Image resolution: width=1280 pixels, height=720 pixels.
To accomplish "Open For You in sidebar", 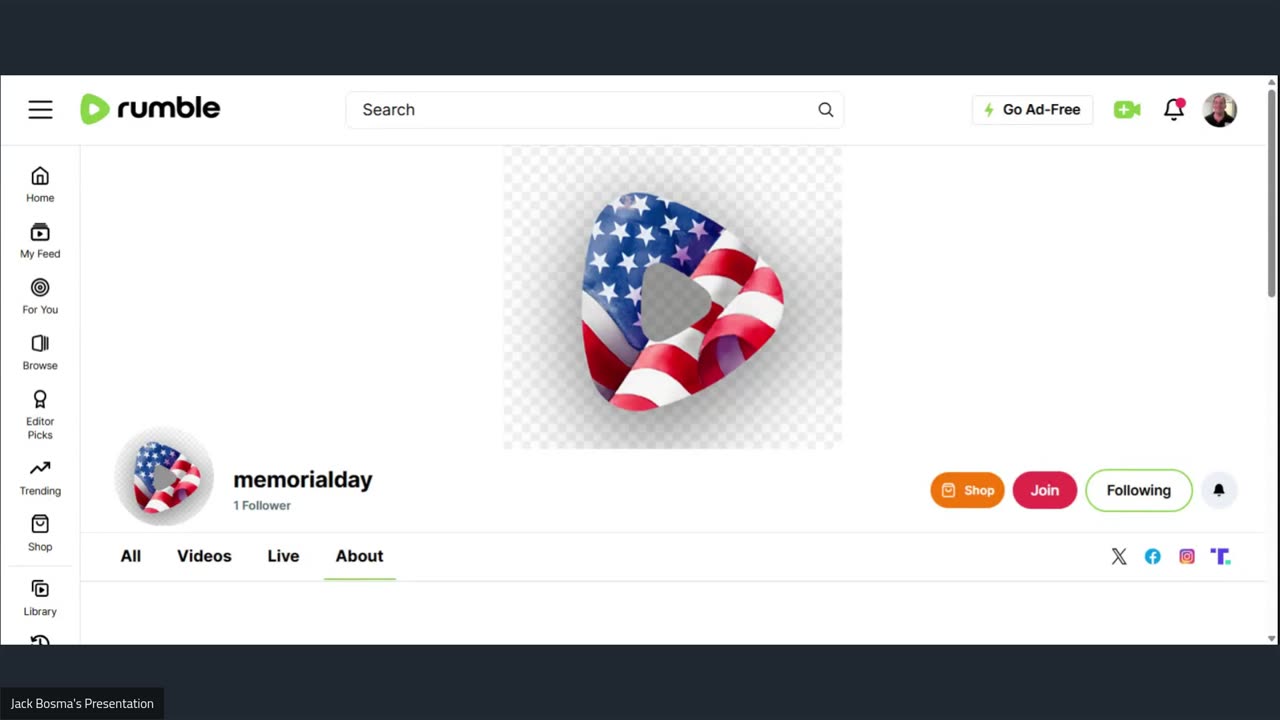I will point(40,297).
